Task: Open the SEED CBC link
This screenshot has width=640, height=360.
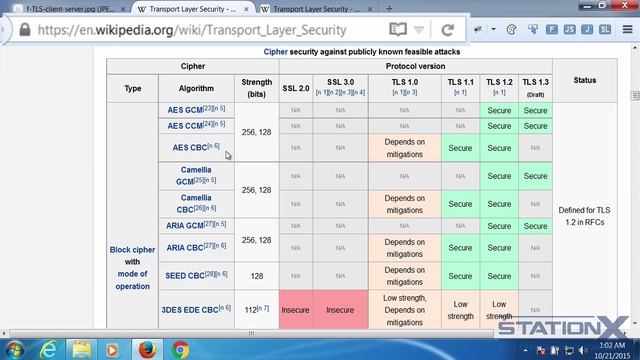Action: (x=184, y=276)
